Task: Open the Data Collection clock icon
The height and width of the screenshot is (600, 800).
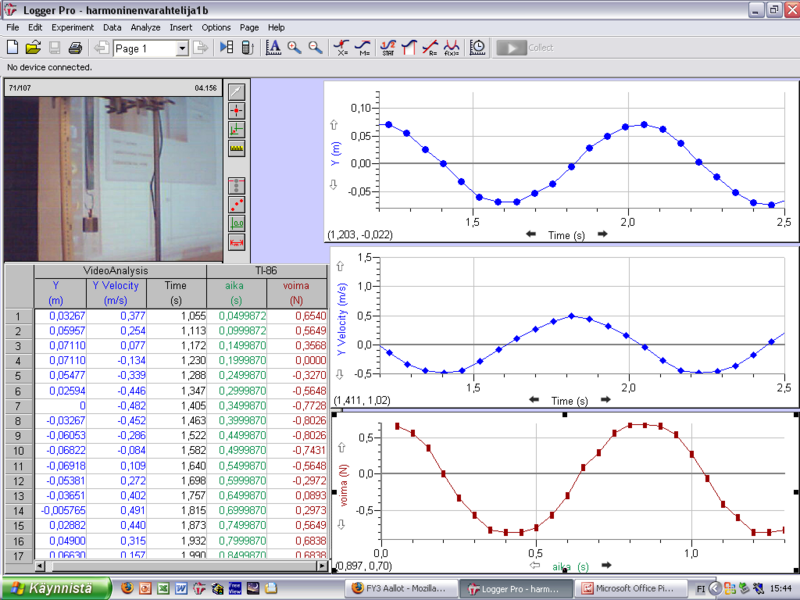Action: pyautogui.click(x=478, y=47)
